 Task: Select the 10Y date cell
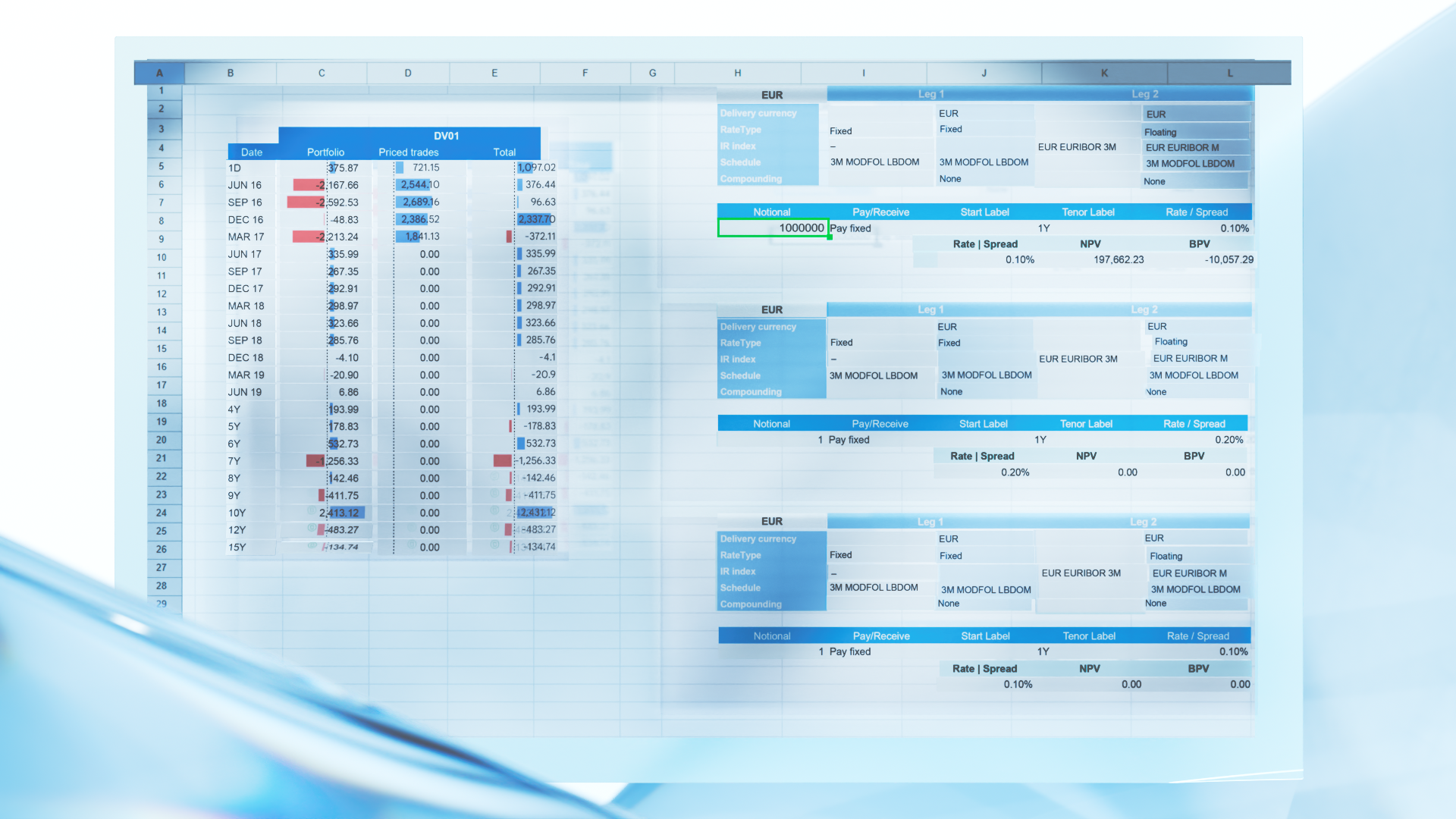(x=237, y=513)
